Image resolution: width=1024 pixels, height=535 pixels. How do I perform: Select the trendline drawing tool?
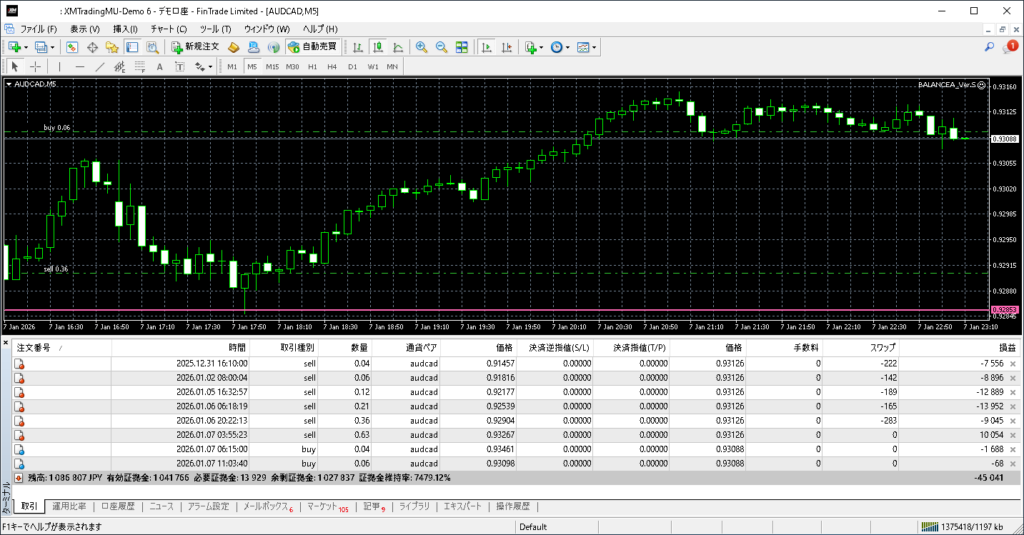(99, 67)
